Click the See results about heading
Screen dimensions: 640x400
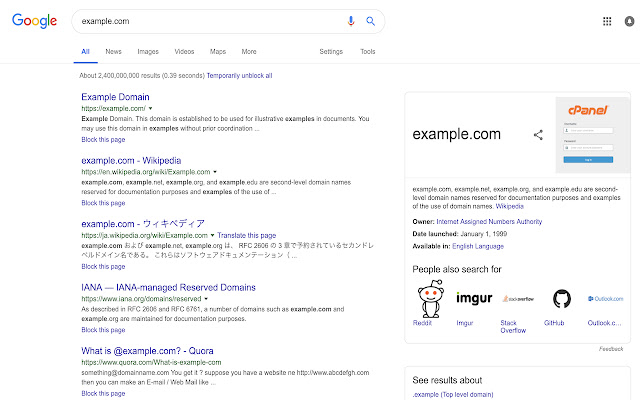(447, 380)
